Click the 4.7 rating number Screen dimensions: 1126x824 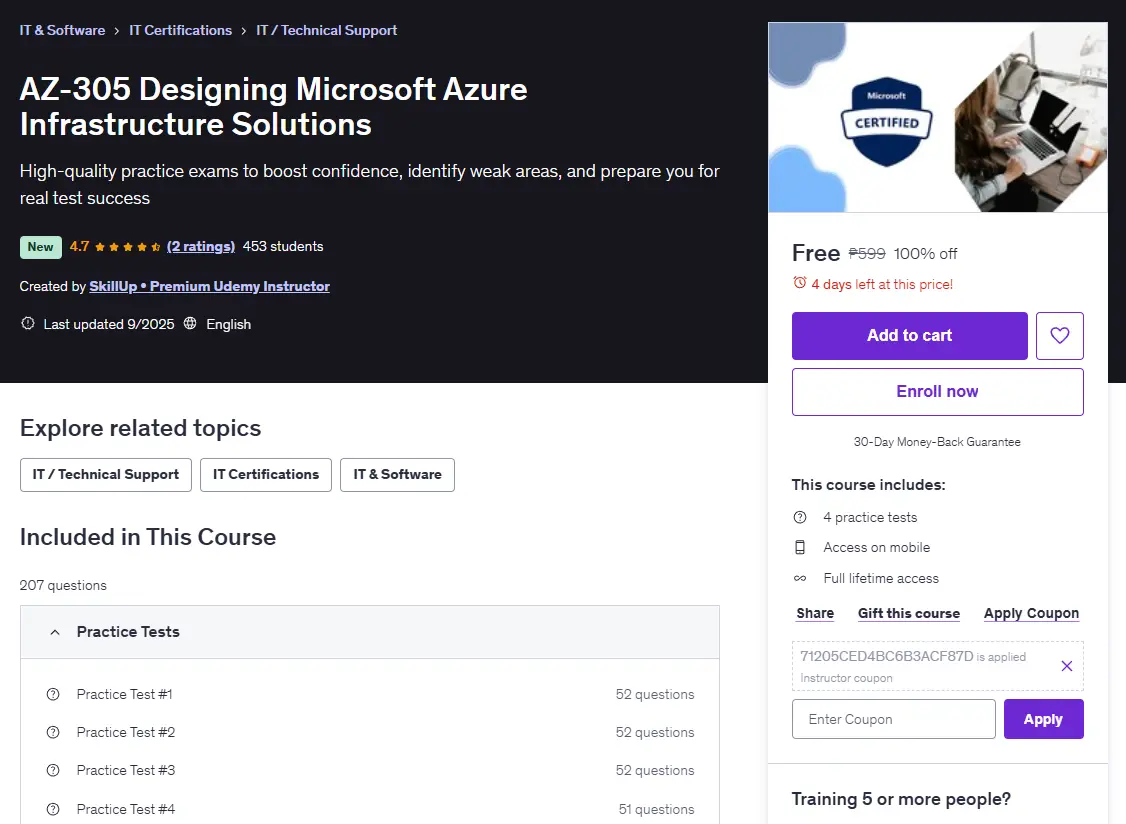click(x=79, y=246)
